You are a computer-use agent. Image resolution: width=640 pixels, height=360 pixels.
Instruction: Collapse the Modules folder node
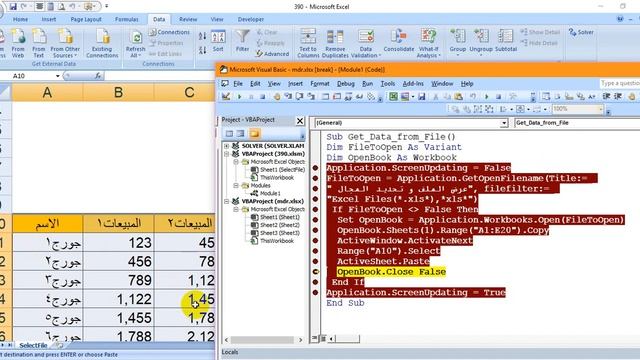[236, 185]
